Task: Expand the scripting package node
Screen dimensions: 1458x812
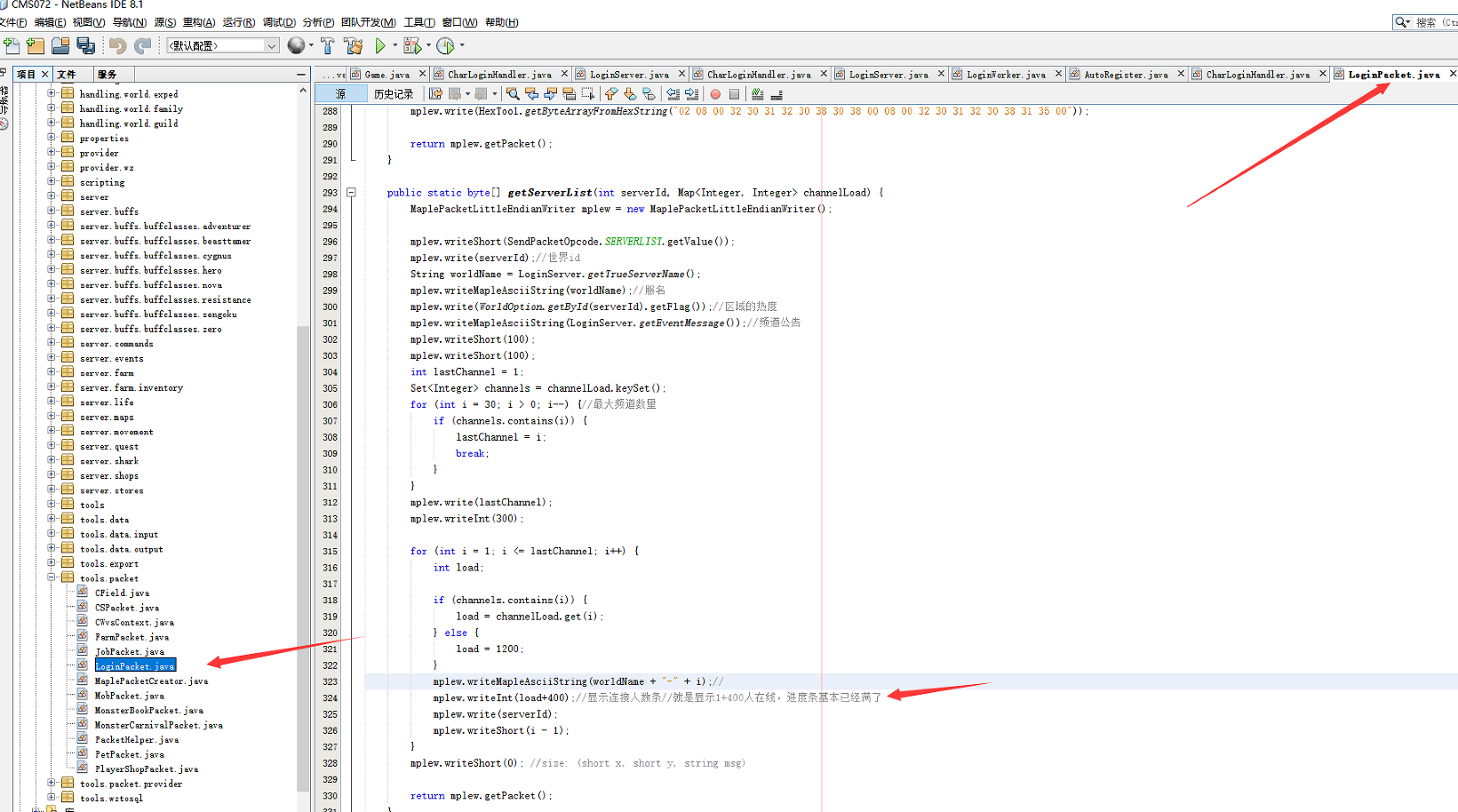Action: [x=52, y=181]
